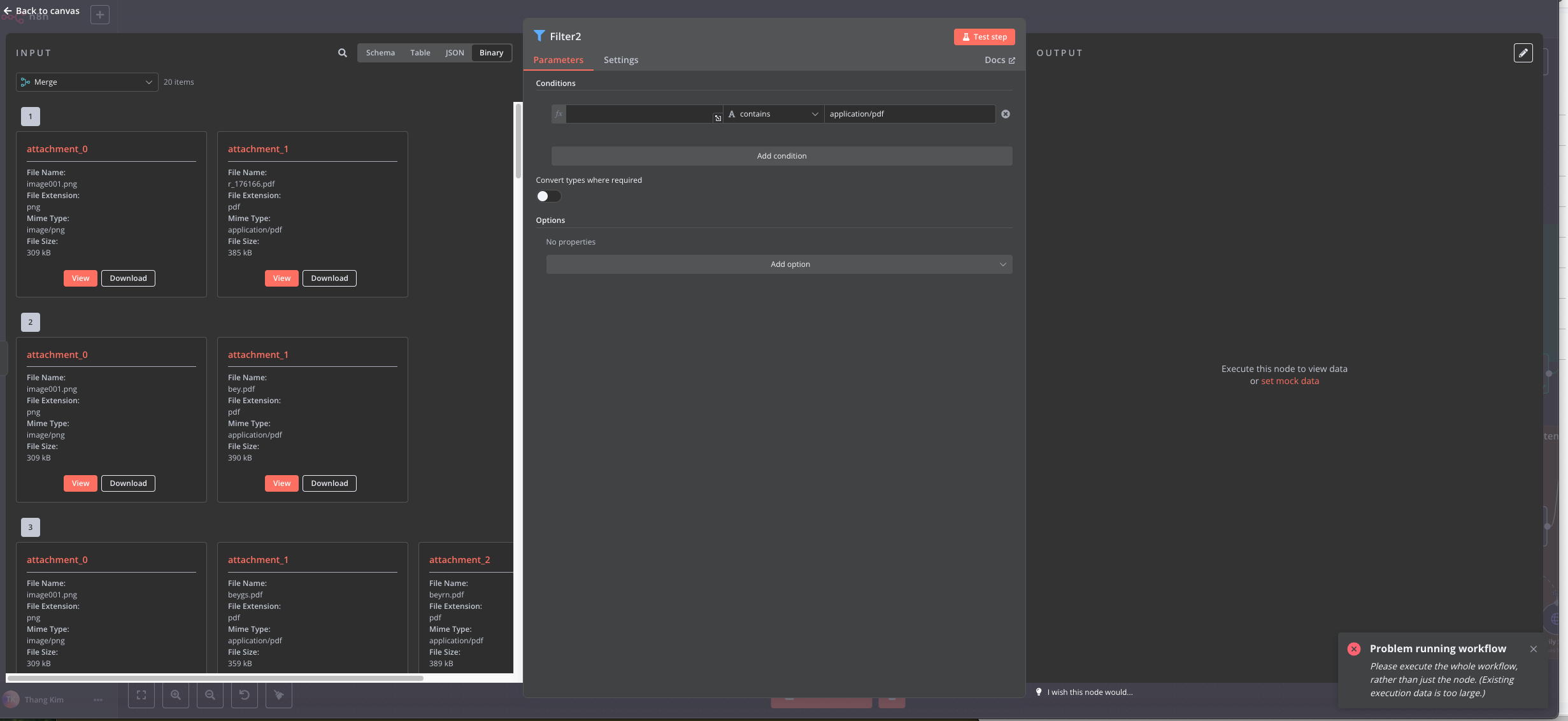The width and height of the screenshot is (1568, 721).
Task: Click the zoom out magnifier icon
Action: point(210,695)
